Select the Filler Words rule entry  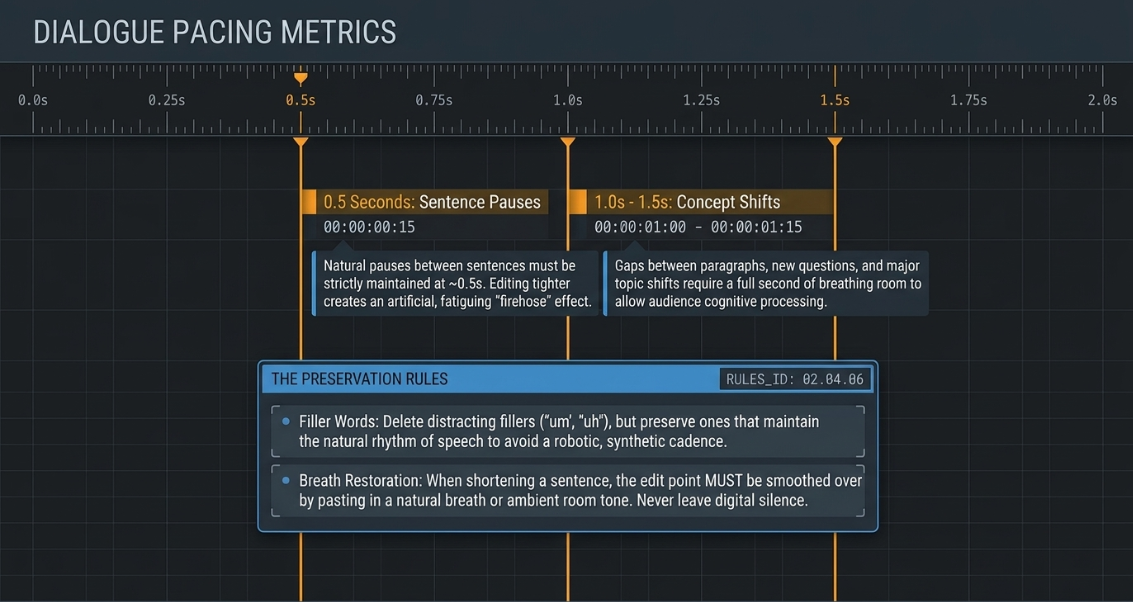coord(568,431)
